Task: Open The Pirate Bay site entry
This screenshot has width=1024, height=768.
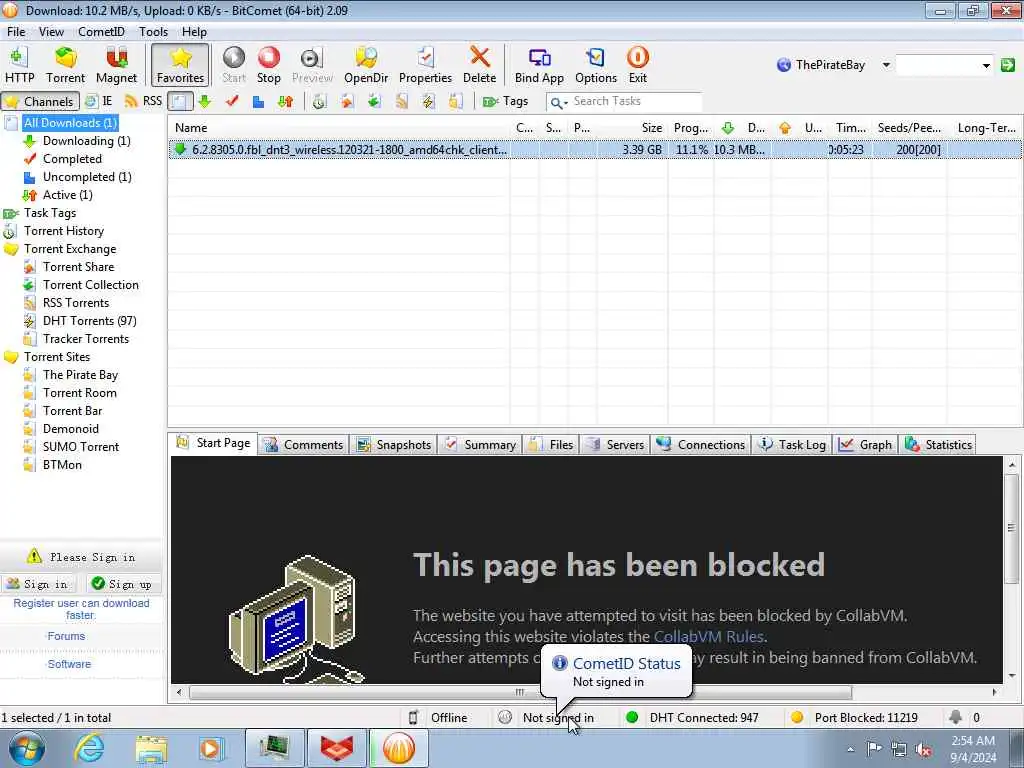Action: point(80,375)
